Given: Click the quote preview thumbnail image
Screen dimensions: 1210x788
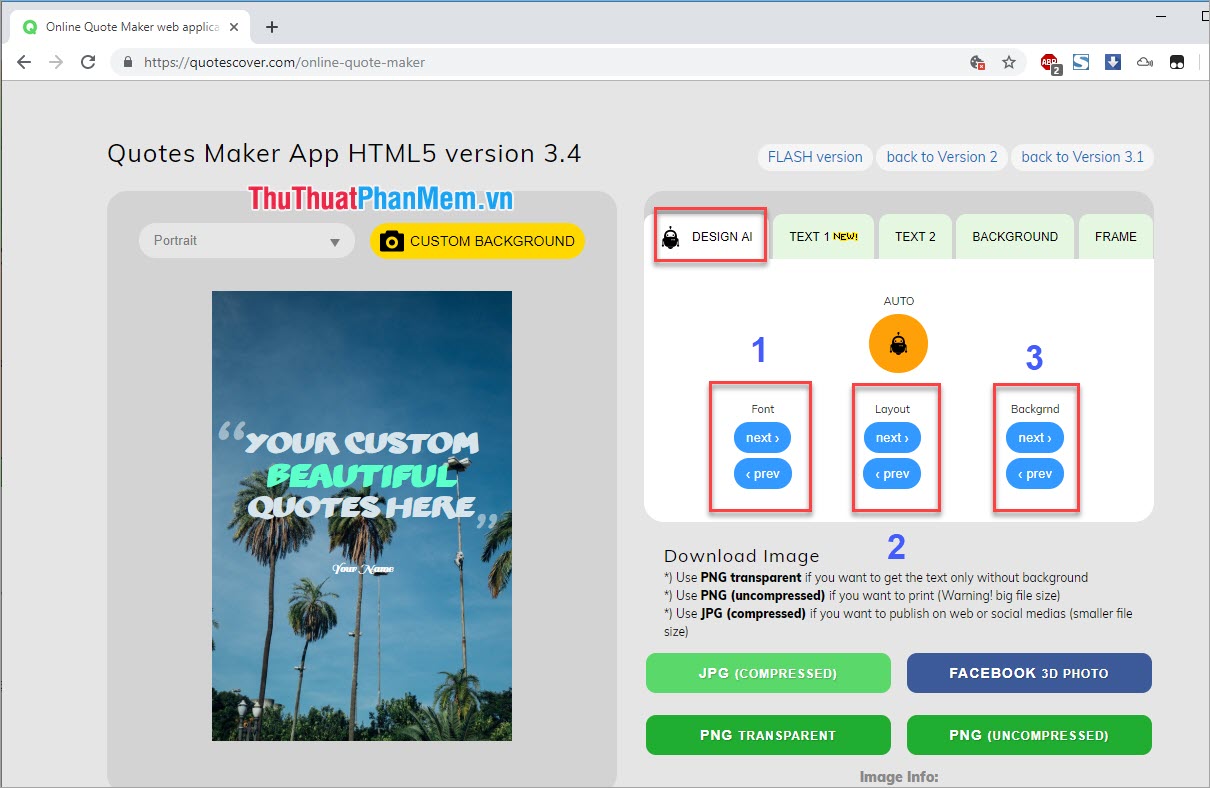Looking at the screenshot, I should [x=361, y=516].
